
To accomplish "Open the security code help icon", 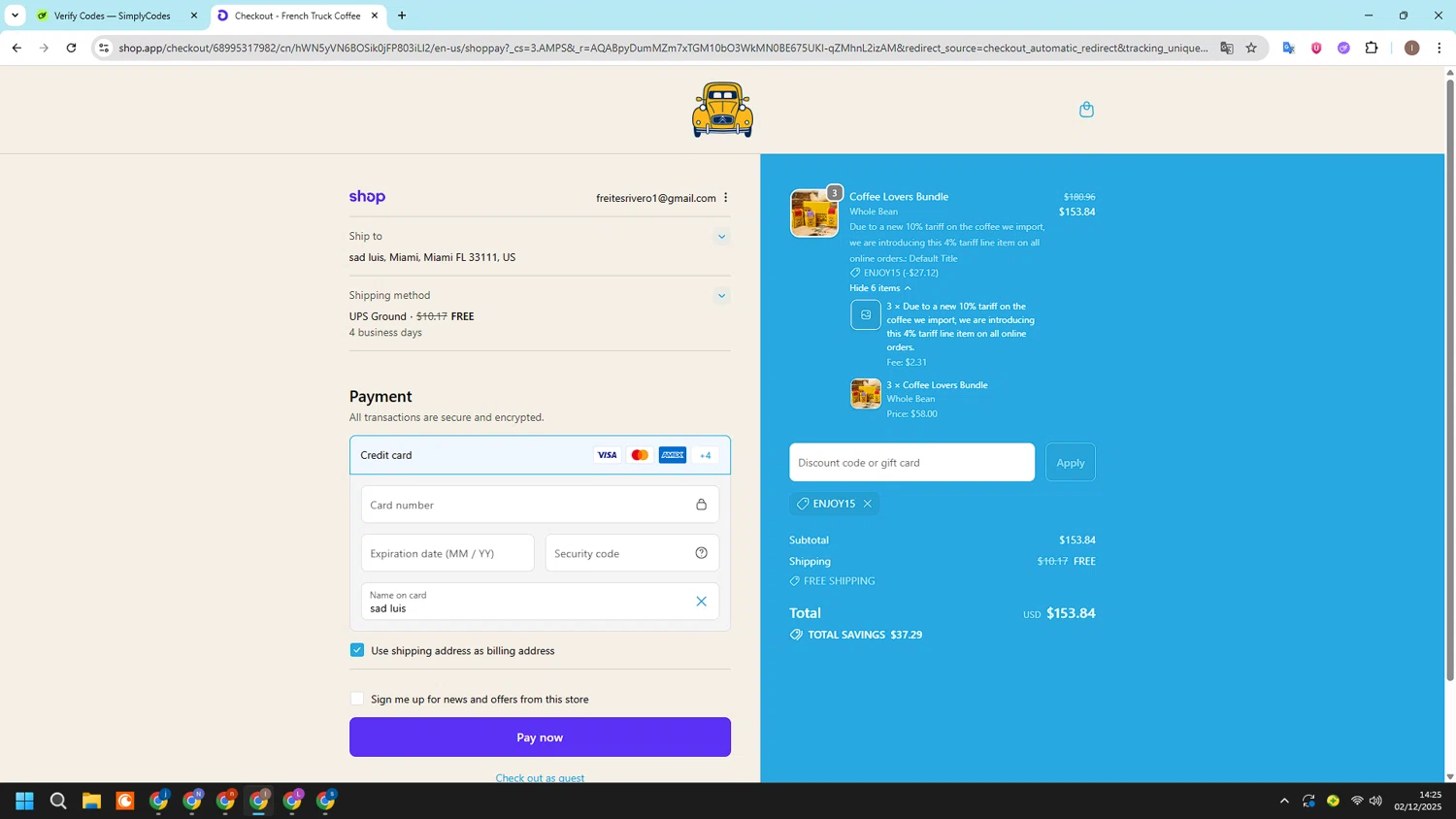I will 701,553.
